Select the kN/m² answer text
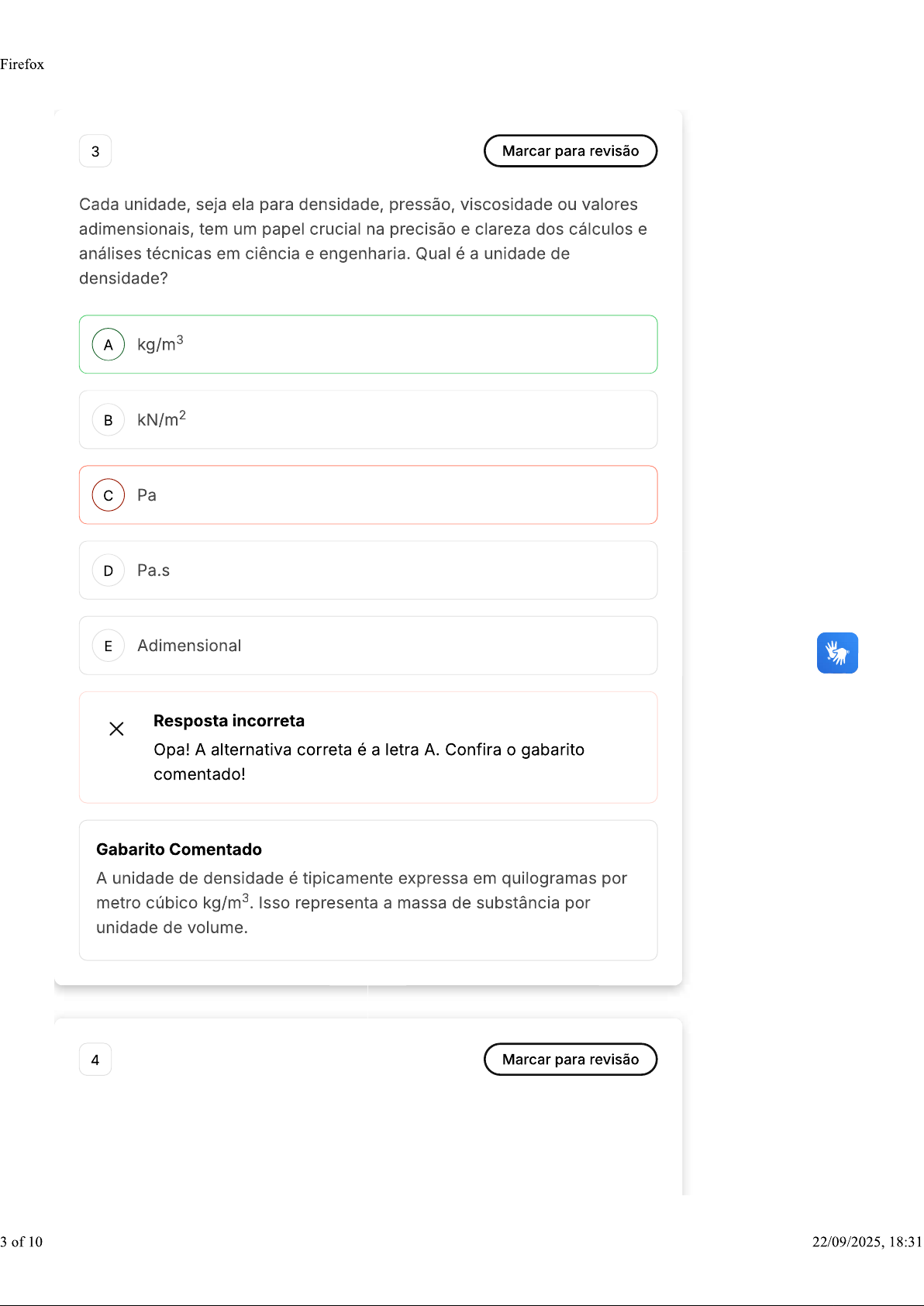This screenshot has height=1306, width=924. tap(161, 419)
